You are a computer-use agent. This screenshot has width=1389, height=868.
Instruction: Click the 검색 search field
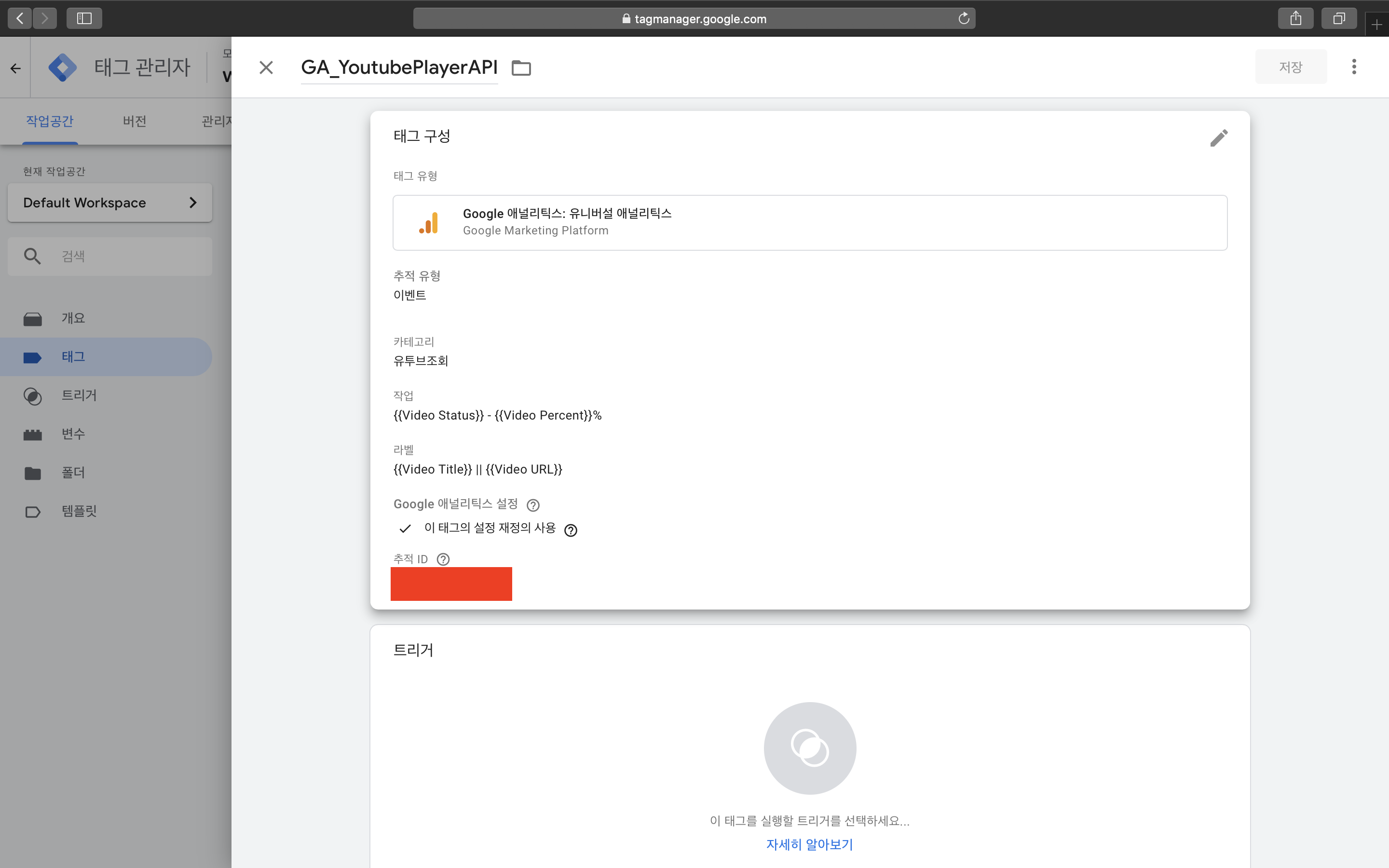pyautogui.click(x=109, y=256)
